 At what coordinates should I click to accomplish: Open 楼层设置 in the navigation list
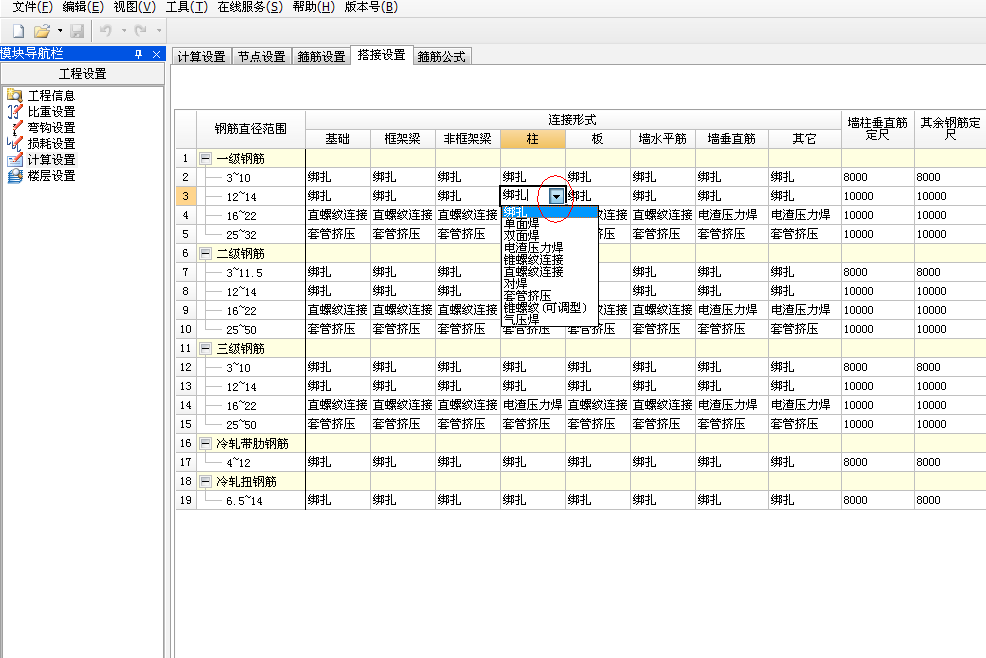coord(52,176)
